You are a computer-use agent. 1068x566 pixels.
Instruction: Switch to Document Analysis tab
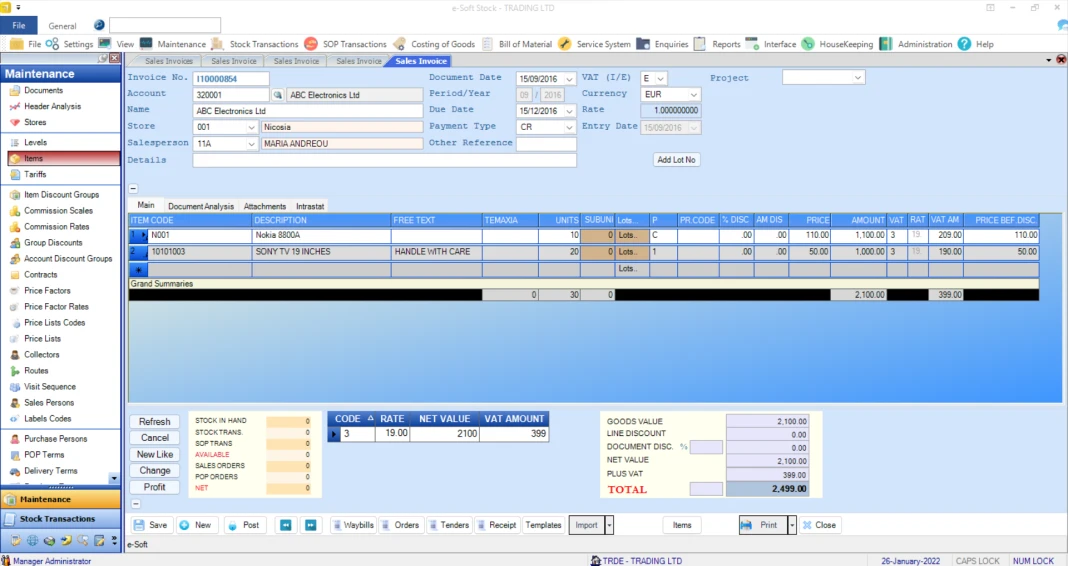click(201, 206)
